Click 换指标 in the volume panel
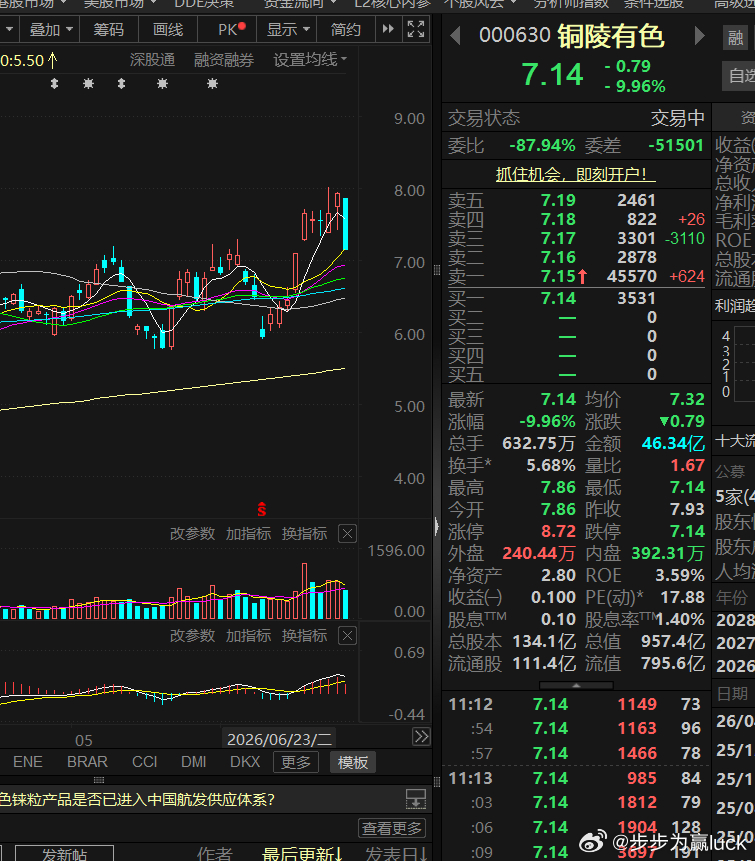Image resolution: width=755 pixels, height=861 pixels. click(304, 534)
